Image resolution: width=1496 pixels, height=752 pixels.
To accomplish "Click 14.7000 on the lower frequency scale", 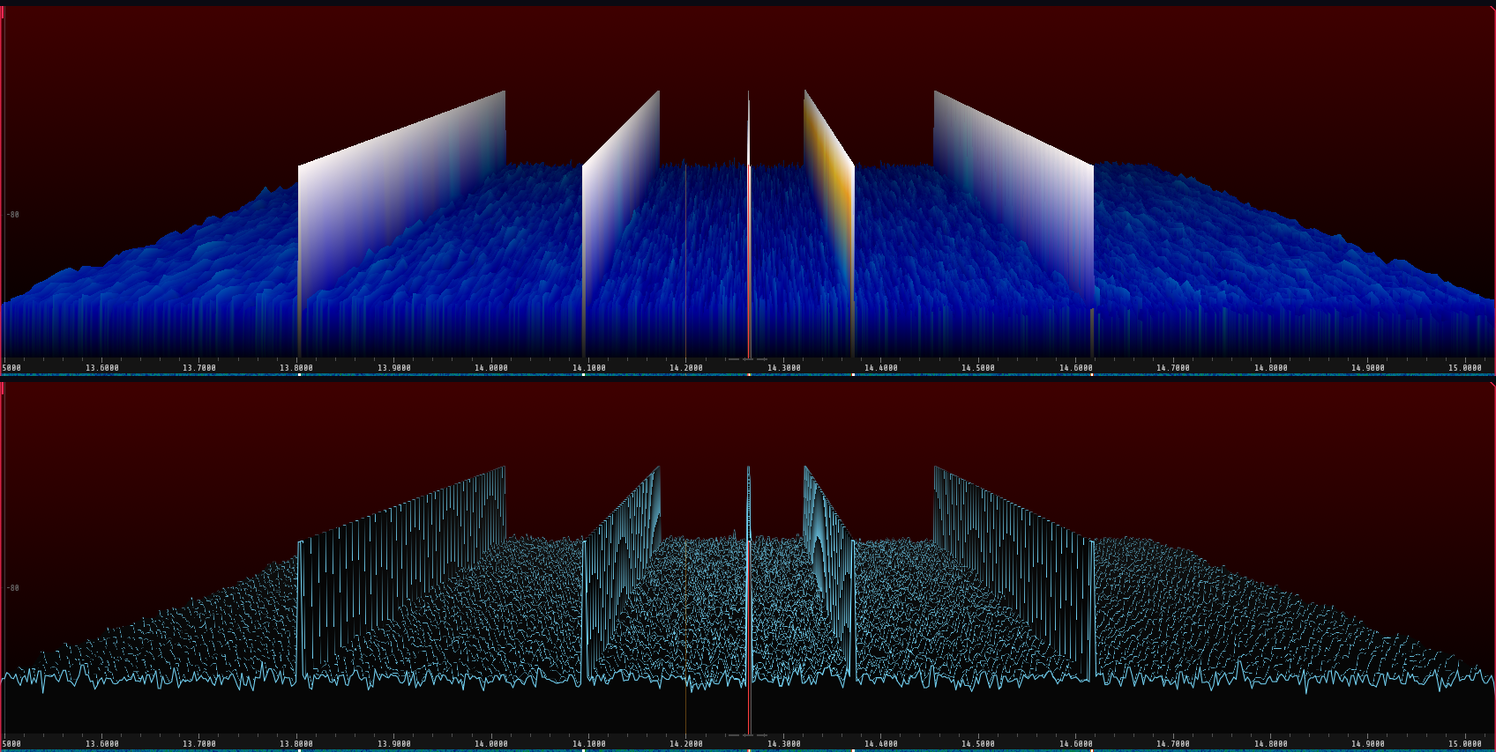I will pos(1174,744).
